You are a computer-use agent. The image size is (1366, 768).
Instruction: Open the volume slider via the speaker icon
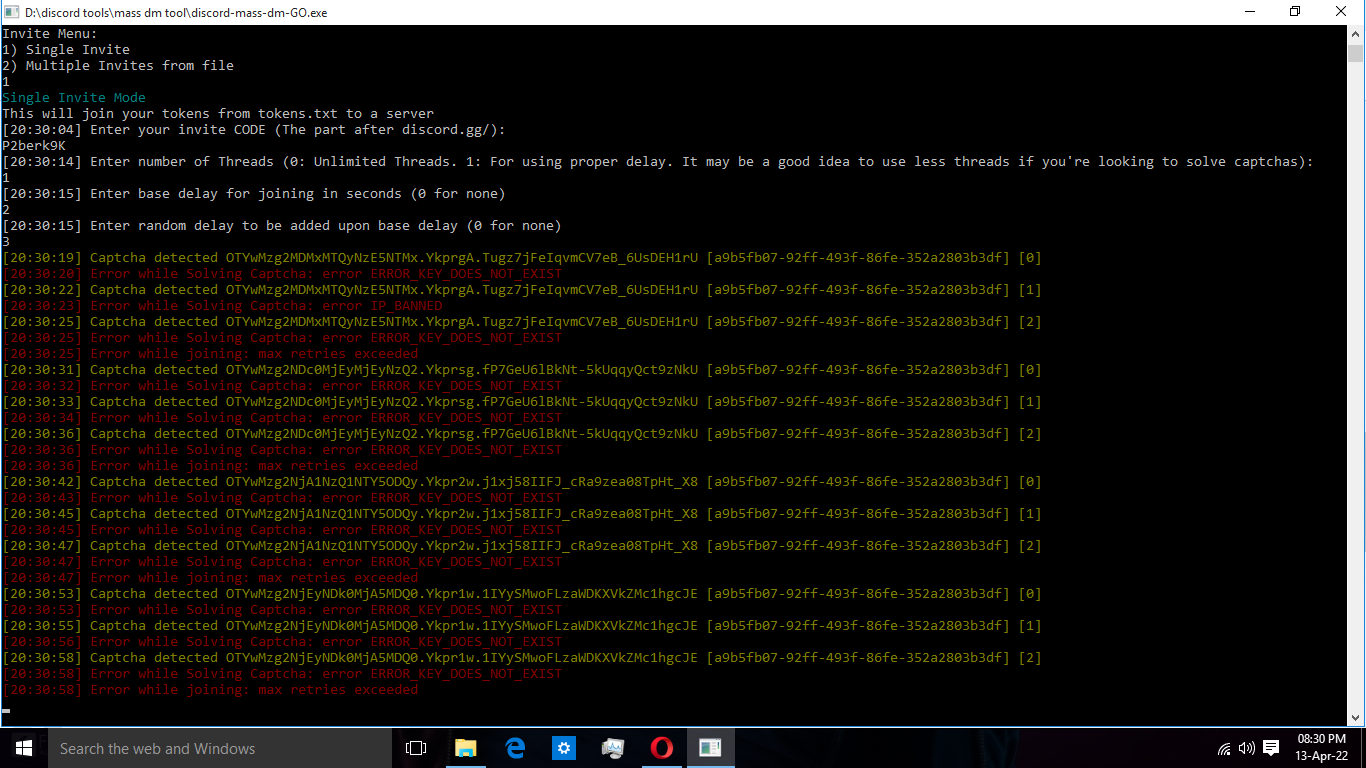tap(1245, 748)
